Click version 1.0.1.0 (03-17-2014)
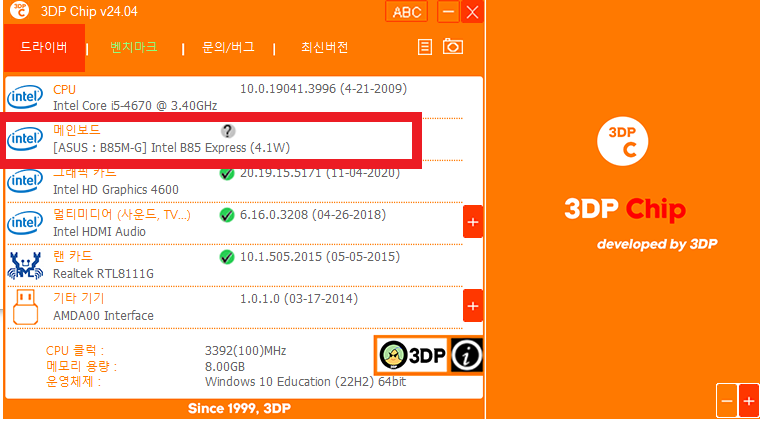 pyautogui.click(x=299, y=298)
